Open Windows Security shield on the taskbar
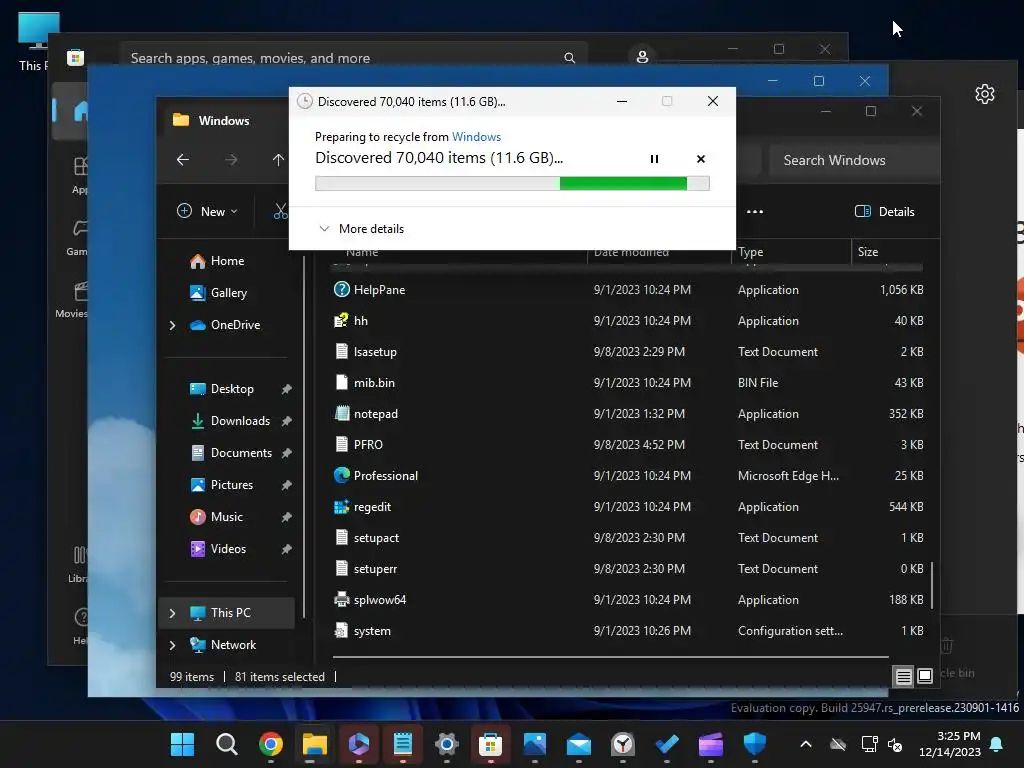Viewport: 1024px width, 768px height. coord(754,744)
